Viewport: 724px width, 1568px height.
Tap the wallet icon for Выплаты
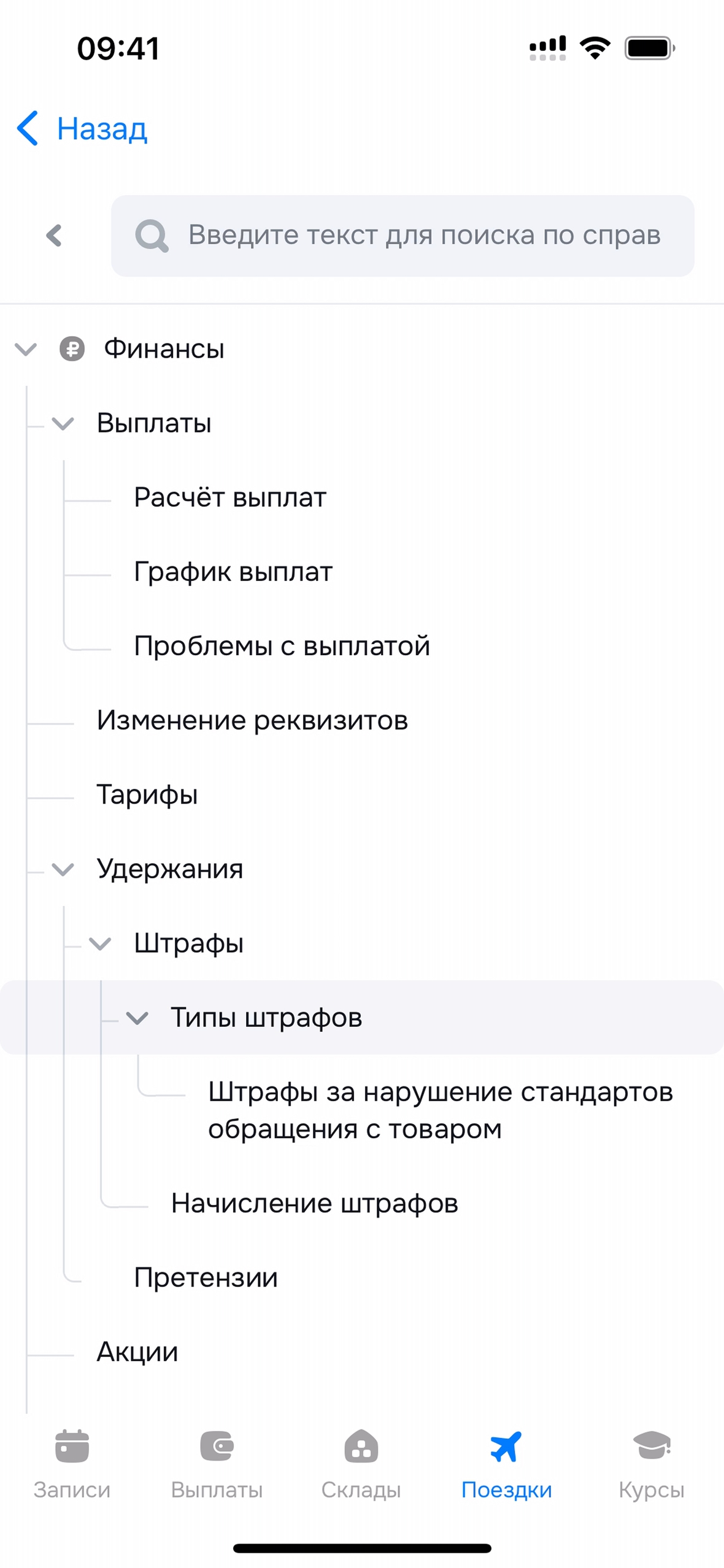[x=217, y=1447]
